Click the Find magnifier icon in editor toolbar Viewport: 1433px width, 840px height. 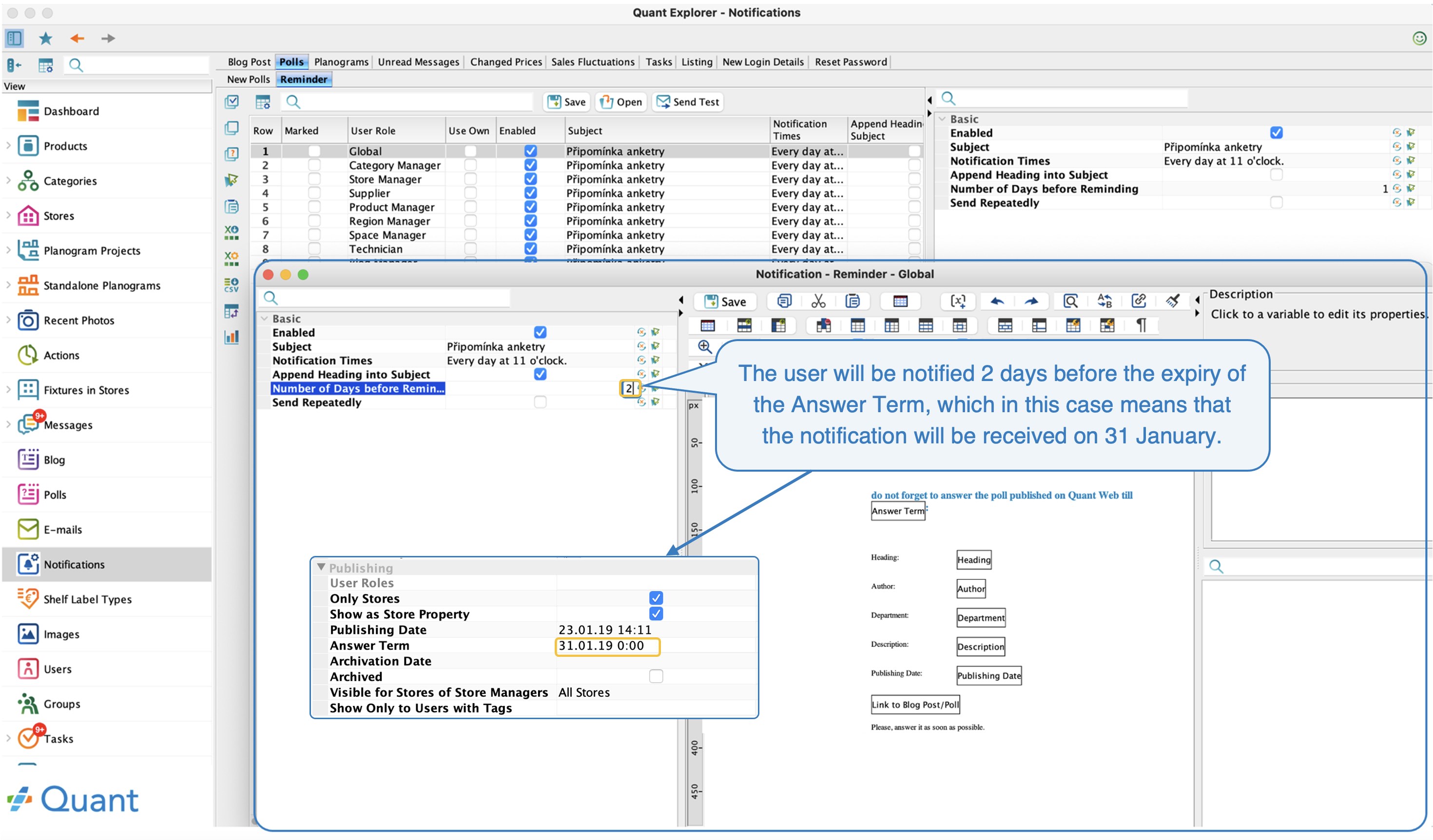(1071, 301)
